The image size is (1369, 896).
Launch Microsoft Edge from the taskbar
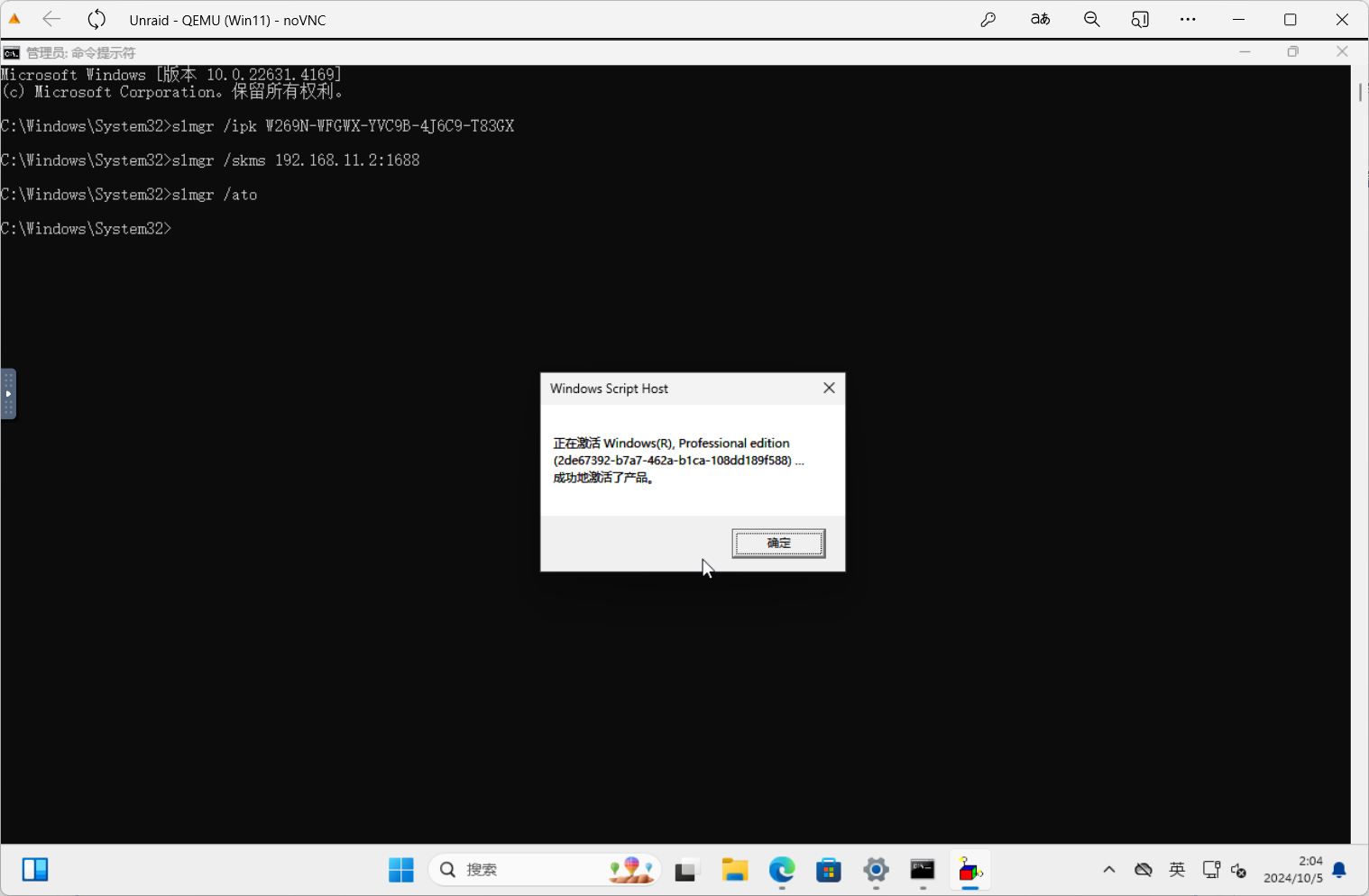[x=782, y=870]
